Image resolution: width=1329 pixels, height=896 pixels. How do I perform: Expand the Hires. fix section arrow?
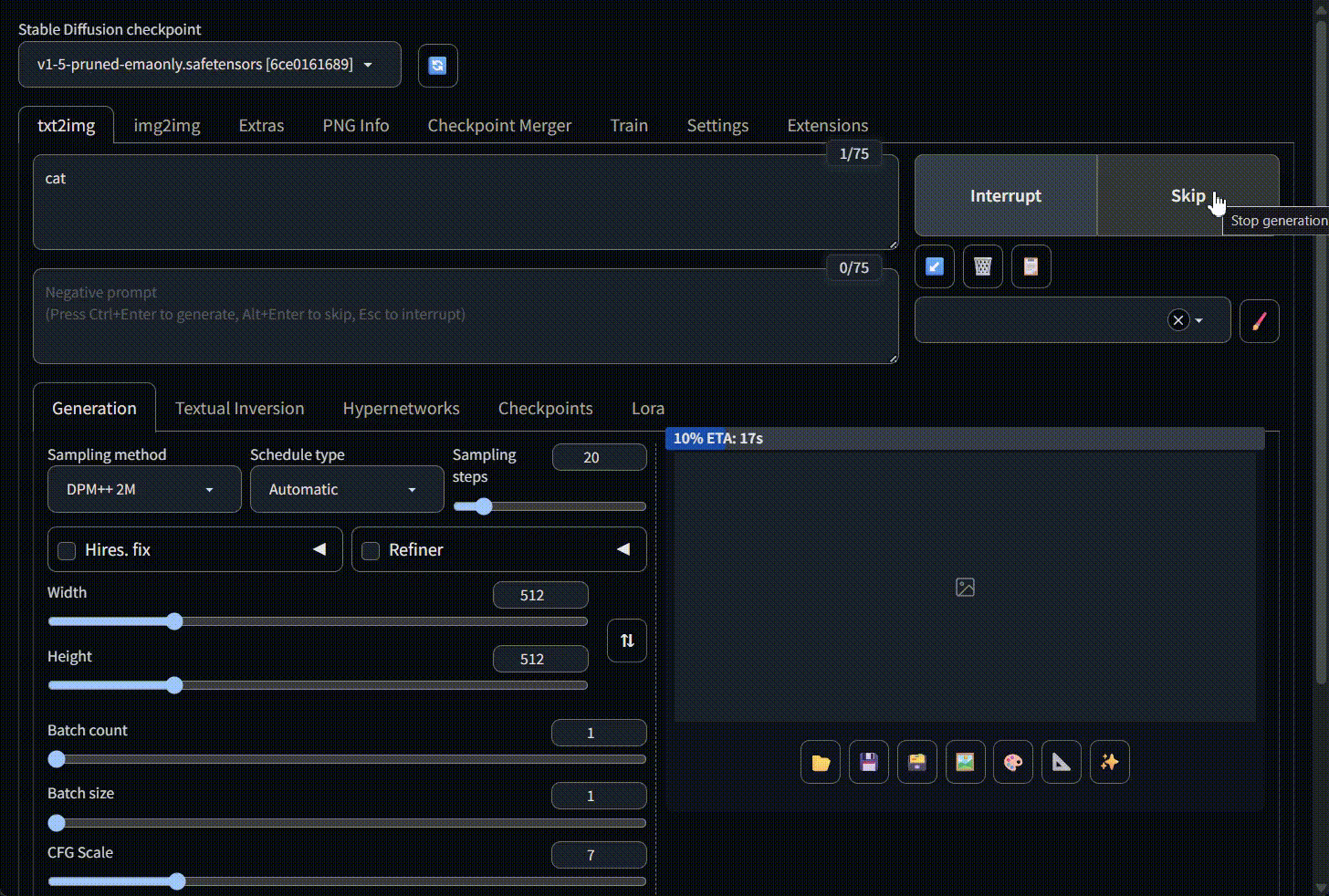[x=319, y=549]
